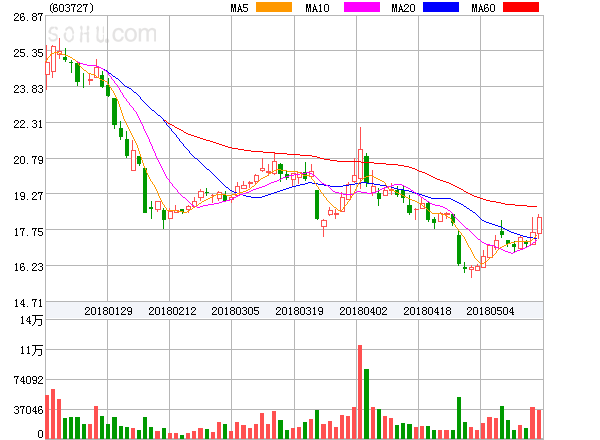Click the 37046 volume axis label
Viewport: 600px width, 440px height.
tap(28, 410)
